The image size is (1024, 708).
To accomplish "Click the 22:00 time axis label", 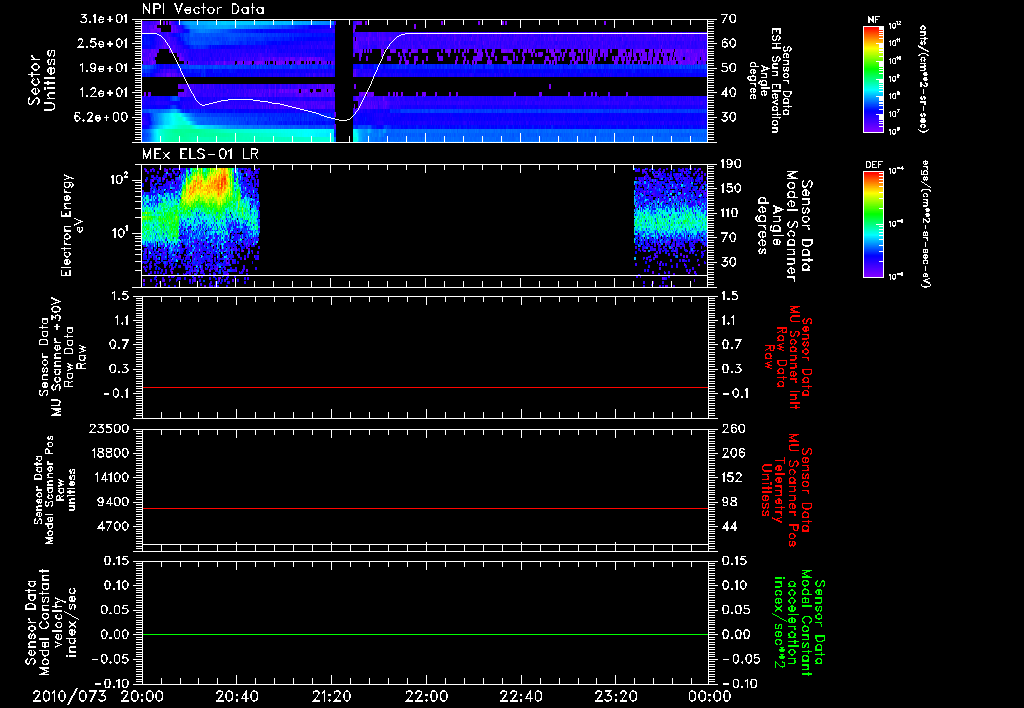I will 426,696.
